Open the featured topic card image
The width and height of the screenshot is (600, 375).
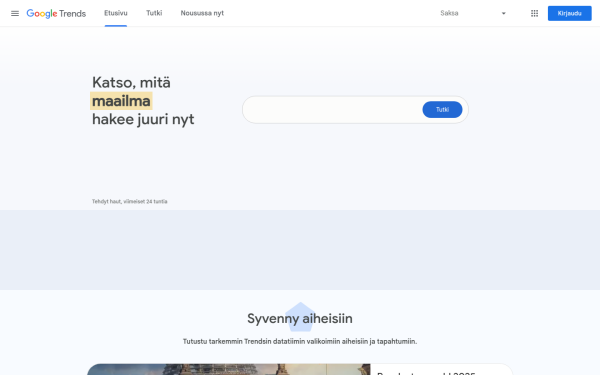tap(229, 370)
